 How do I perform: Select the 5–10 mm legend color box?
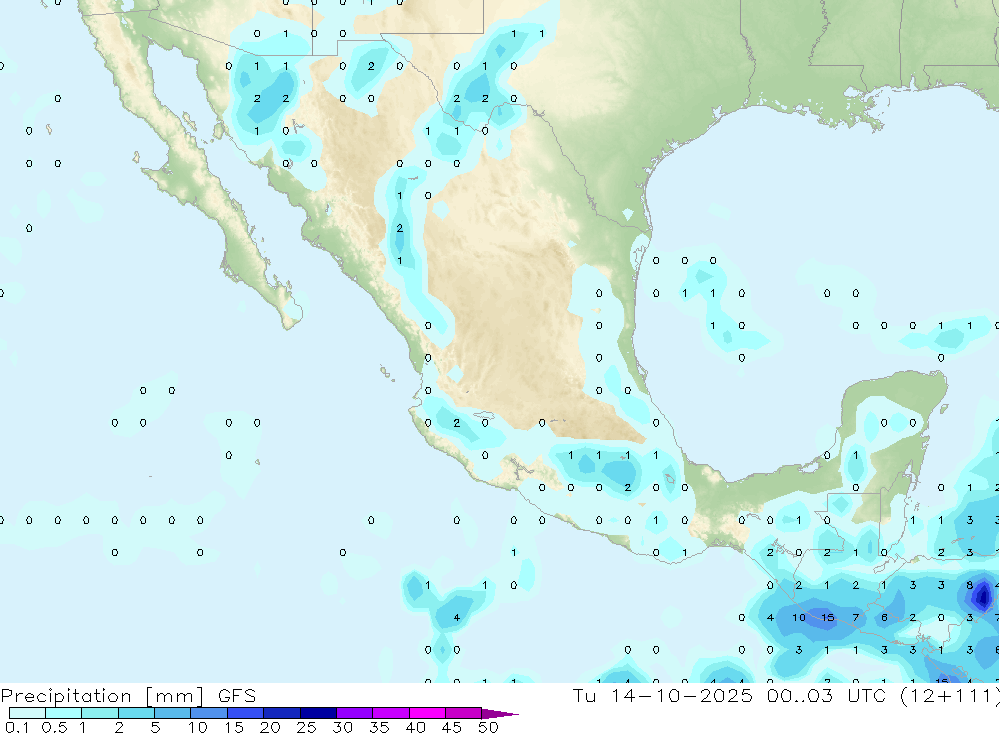coord(173,713)
